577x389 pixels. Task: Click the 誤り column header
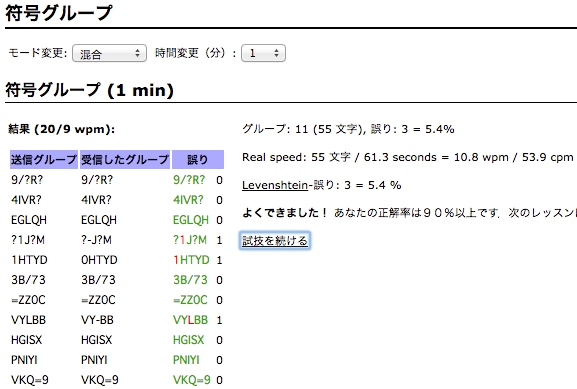198,159
